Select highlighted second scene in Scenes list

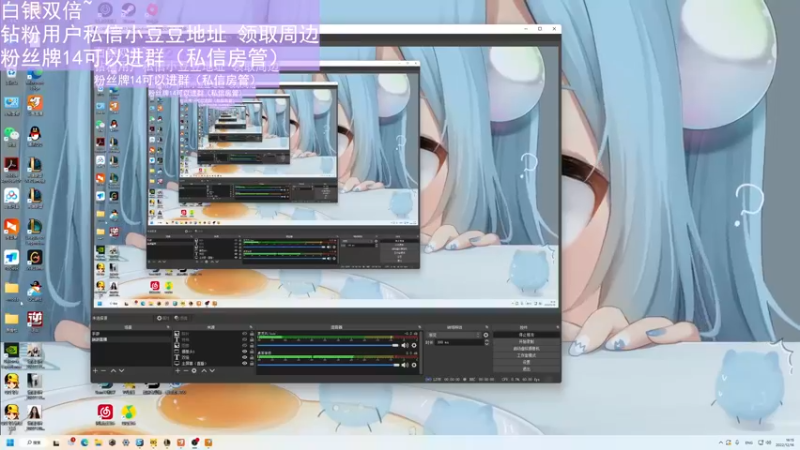pos(131,339)
